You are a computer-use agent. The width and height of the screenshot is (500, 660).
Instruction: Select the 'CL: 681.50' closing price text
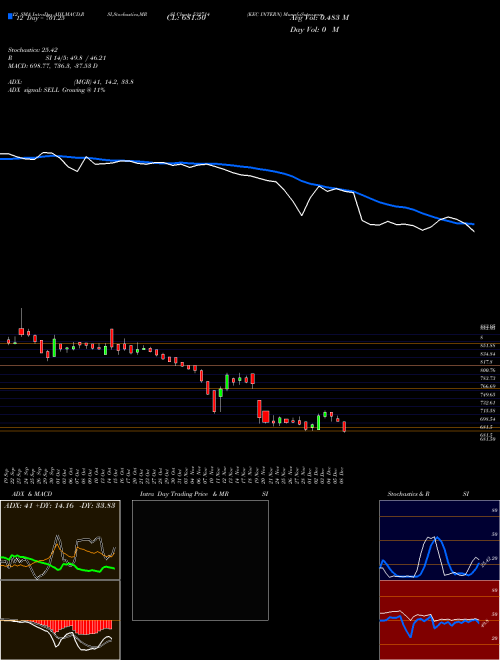click(x=186, y=18)
